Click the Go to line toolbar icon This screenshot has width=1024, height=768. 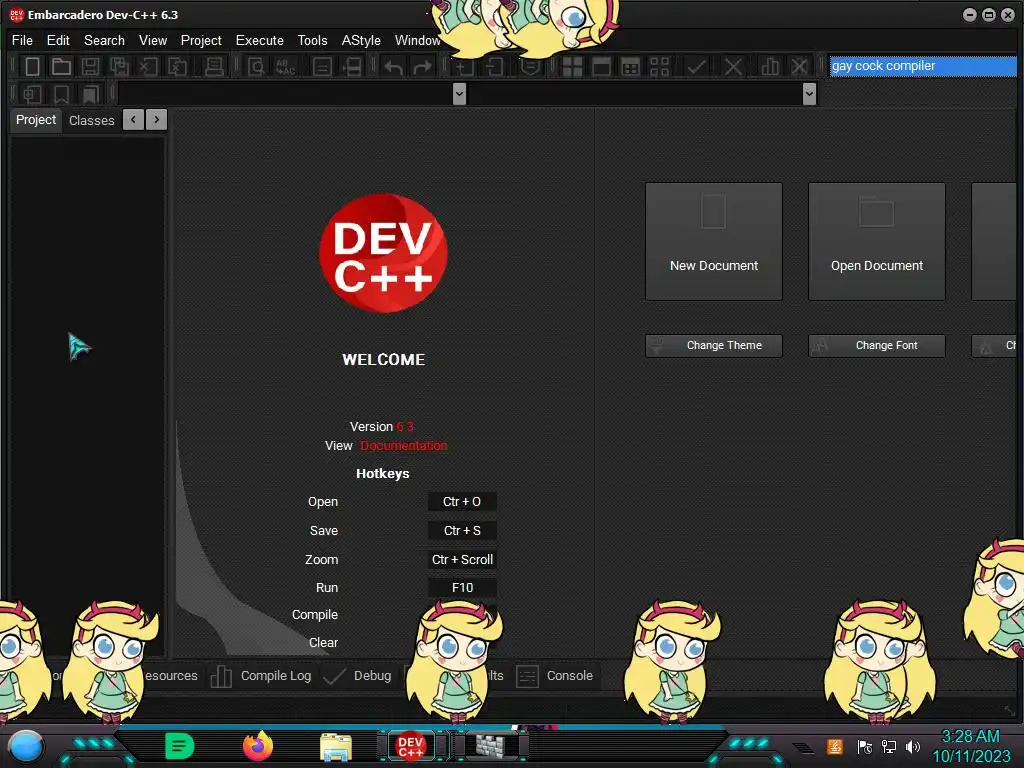(351, 66)
